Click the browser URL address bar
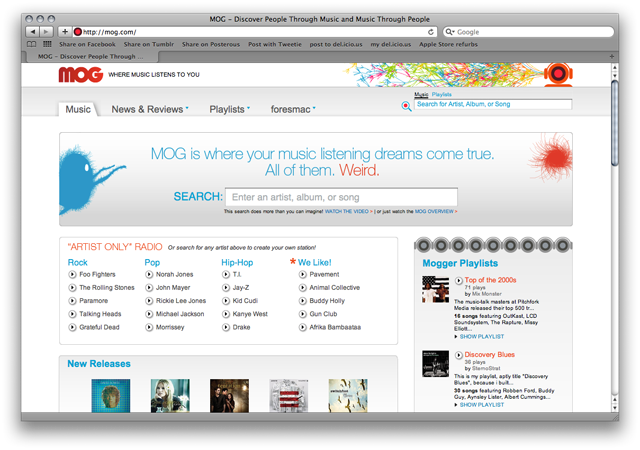The width and height of the screenshot is (640, 450). click(255, 32)
